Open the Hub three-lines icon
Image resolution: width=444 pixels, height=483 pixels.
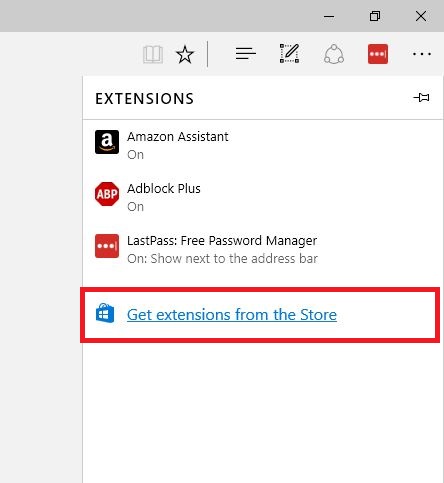click(246, 54)
